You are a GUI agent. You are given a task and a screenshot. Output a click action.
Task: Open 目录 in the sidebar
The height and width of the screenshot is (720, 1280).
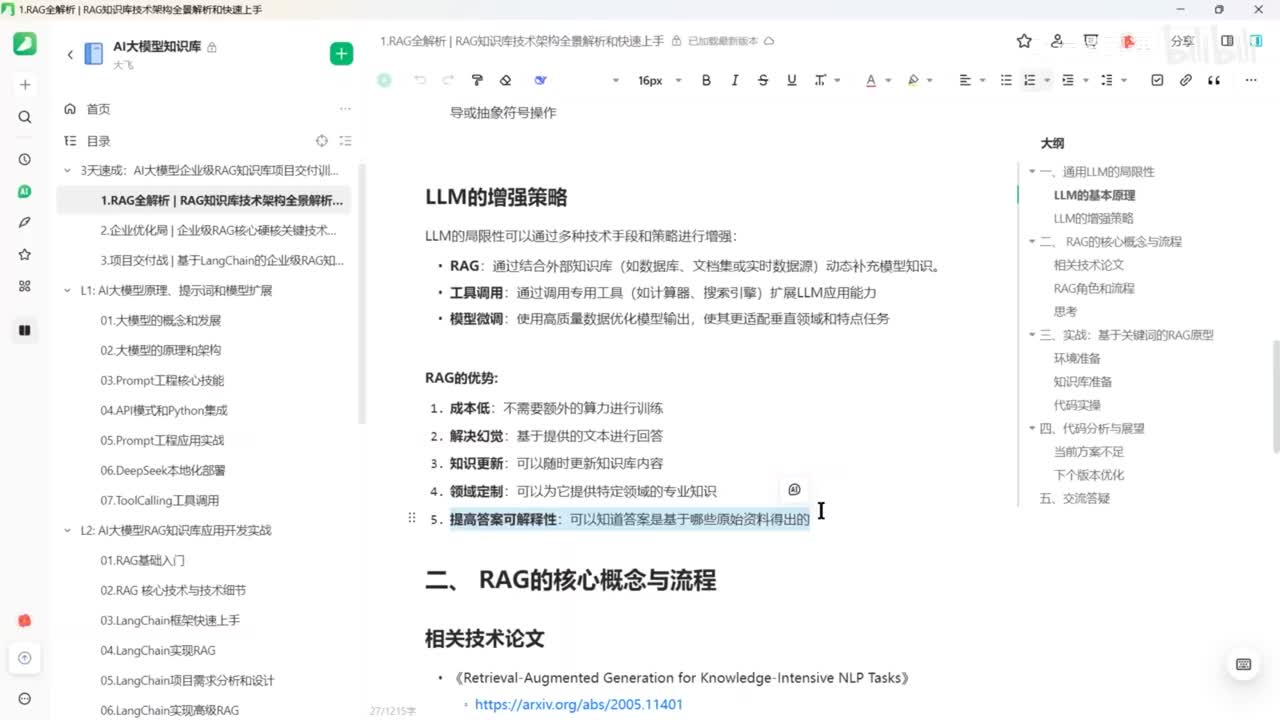98,141
